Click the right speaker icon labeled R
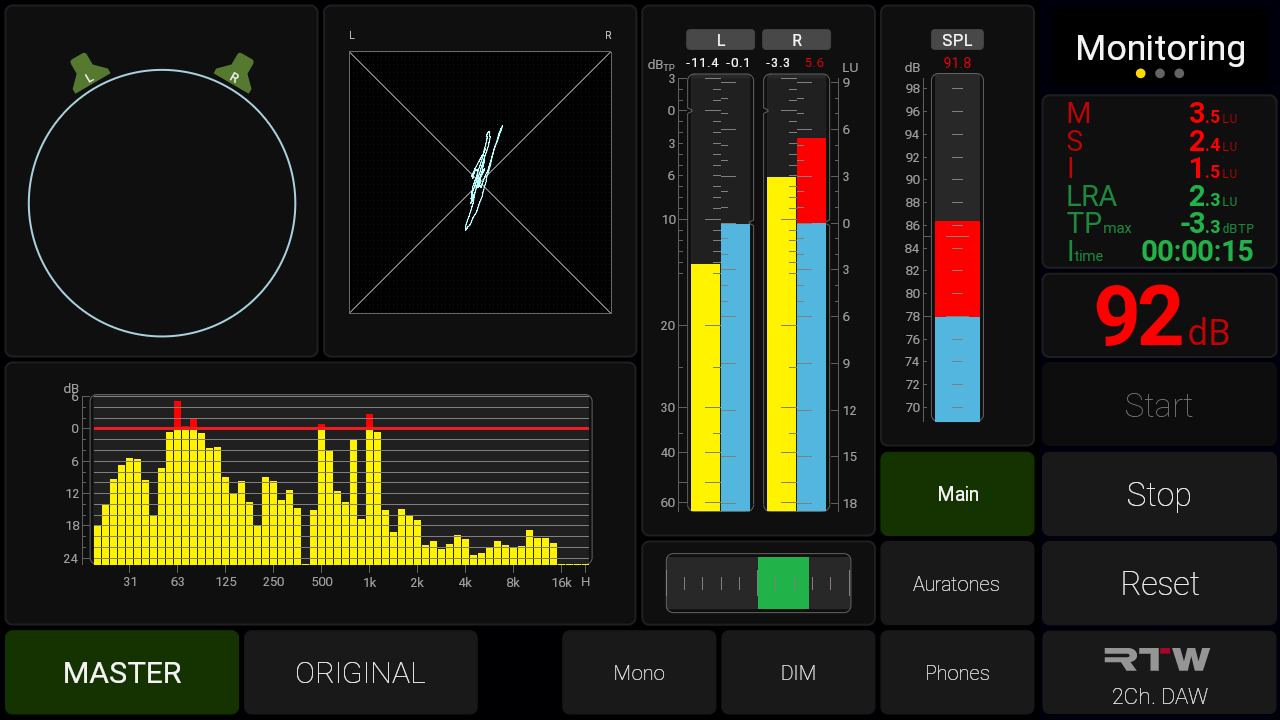This screenshot has height=720, width=1280. [234, 75]
